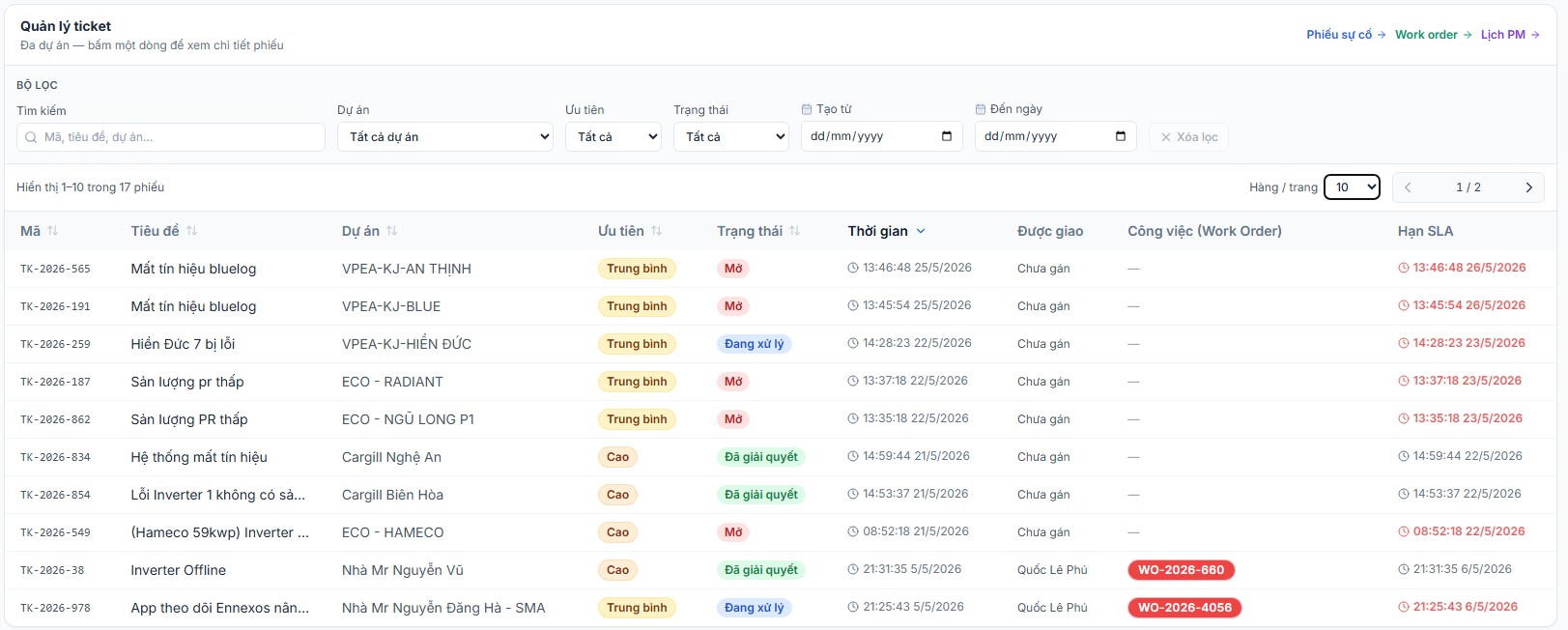Click Trung bình badge of TK-2026-978
Viewport: 1568px width, 630px height.
point(637,608)
